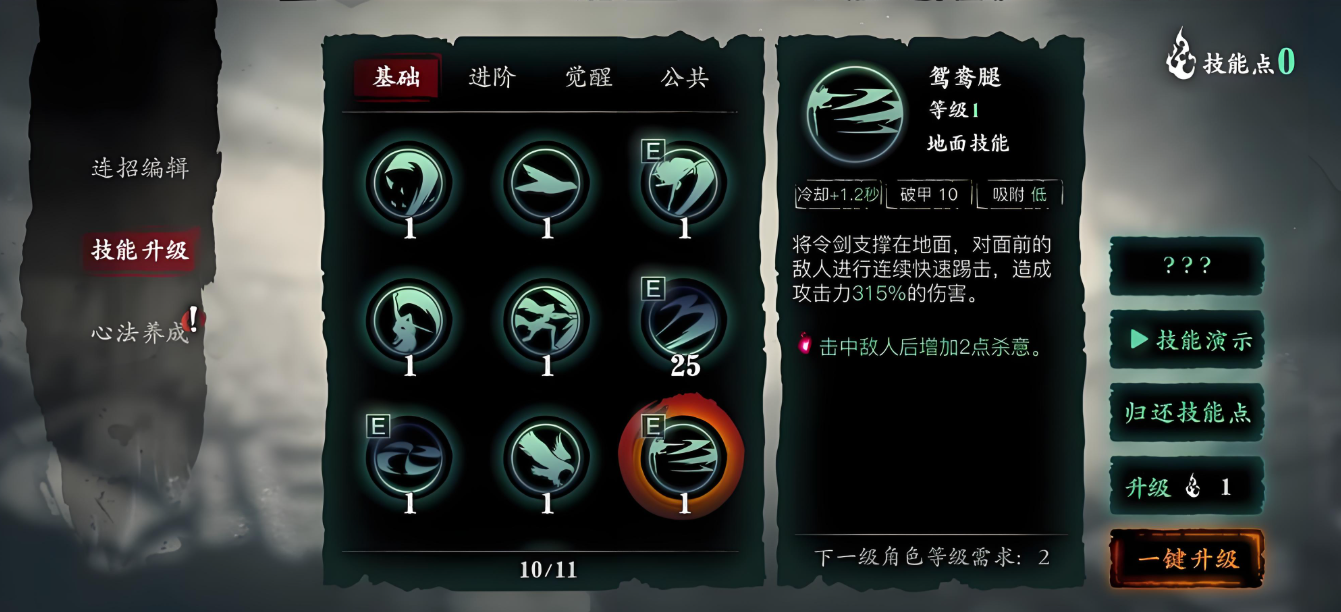
Task: Select the level 25 skill icon
Action: click(x=683, y=320)
